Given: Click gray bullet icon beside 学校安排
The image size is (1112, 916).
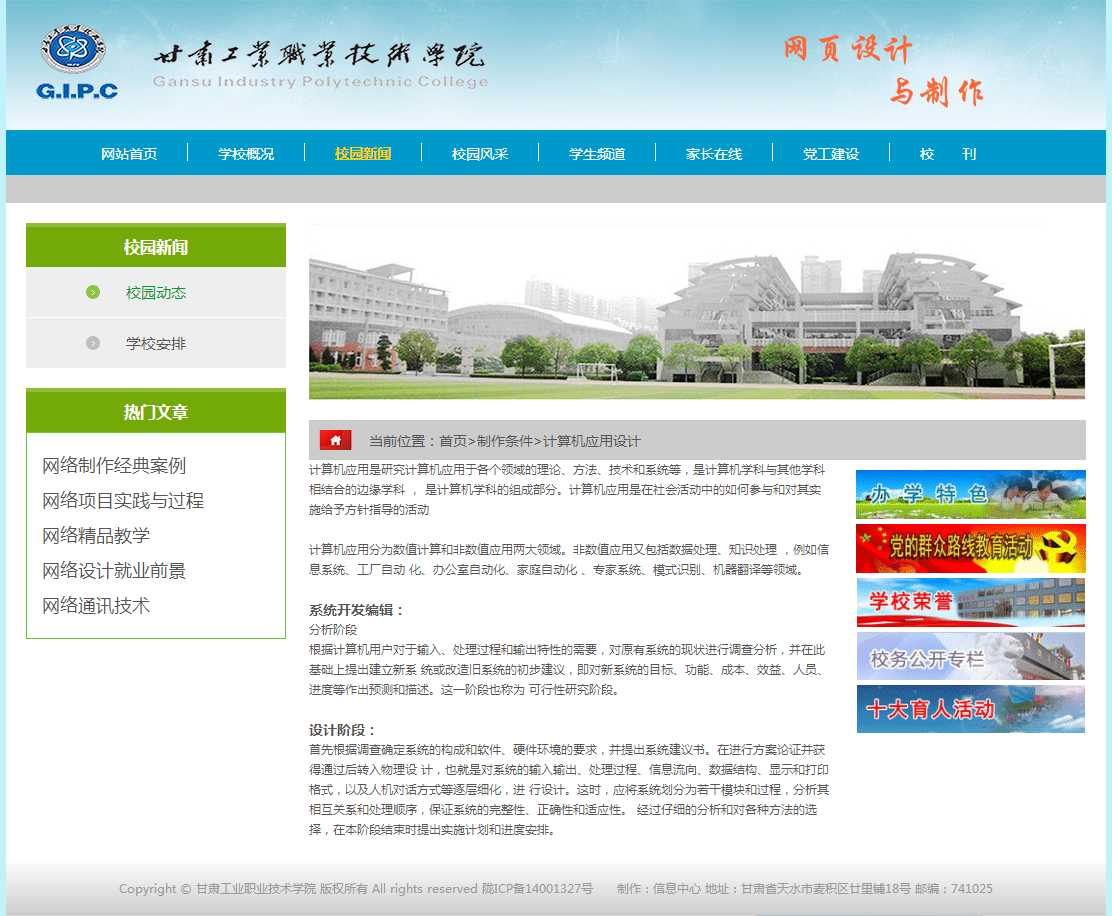Looking at the screenshot, I should pos(93,343).
